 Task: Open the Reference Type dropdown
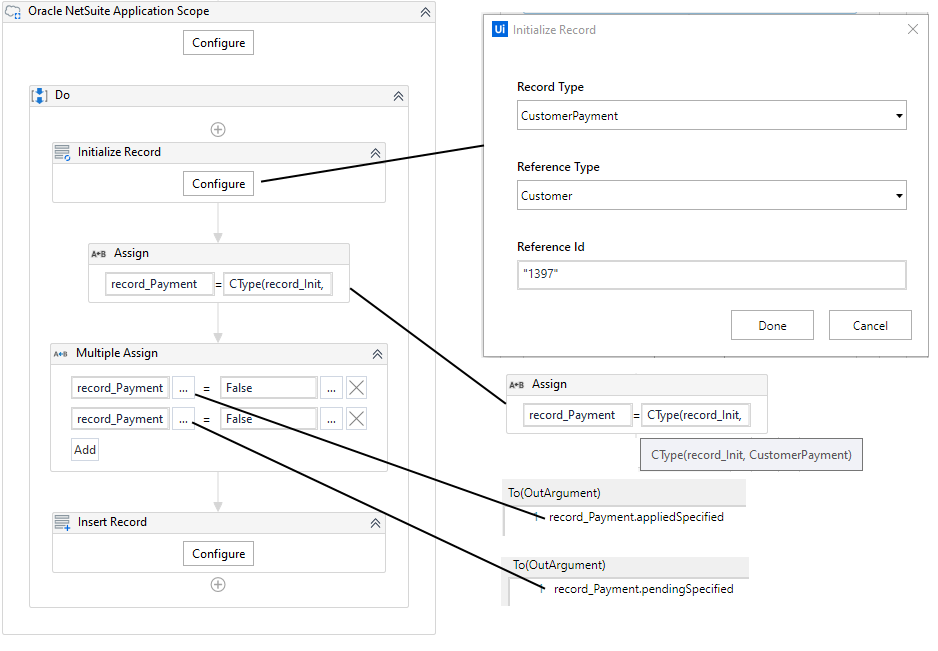[x=899, y=195]
